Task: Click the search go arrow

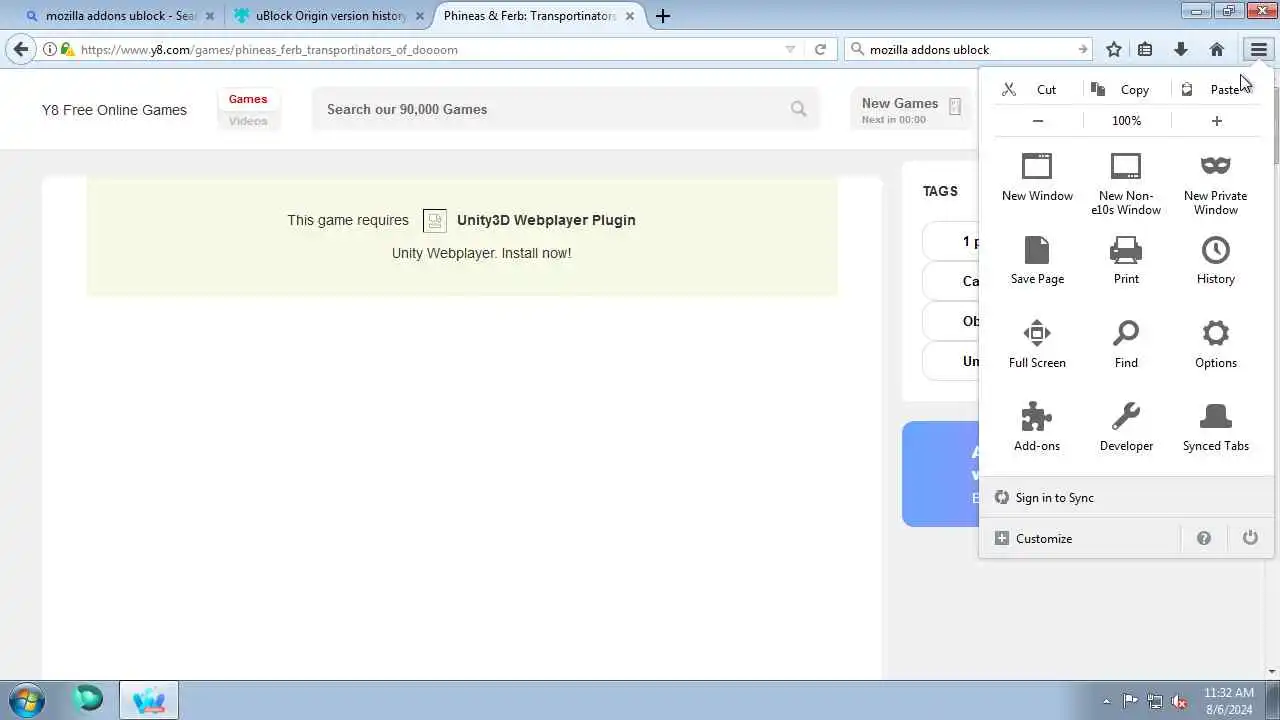Action: coord(1083,49)
